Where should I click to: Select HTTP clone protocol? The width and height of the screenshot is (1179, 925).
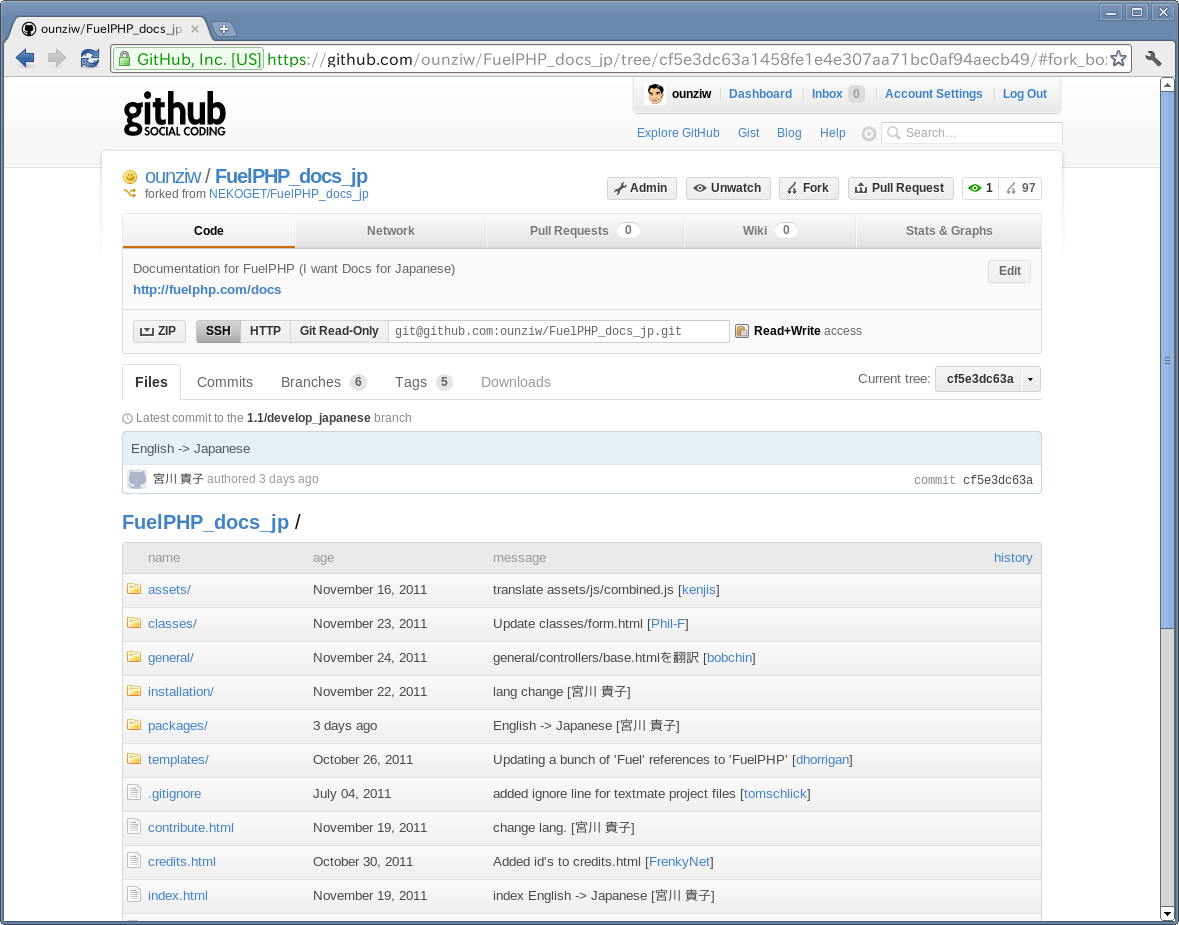pyautogui.click(x=265, y=331)
